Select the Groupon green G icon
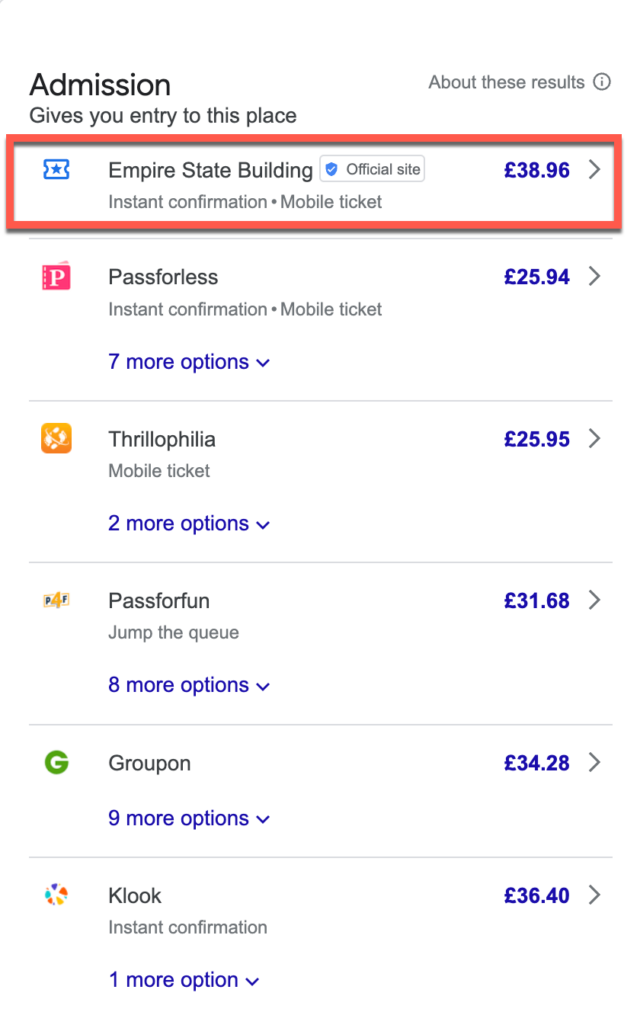This screenshot has width=640, height=1012. click(57, 763)
